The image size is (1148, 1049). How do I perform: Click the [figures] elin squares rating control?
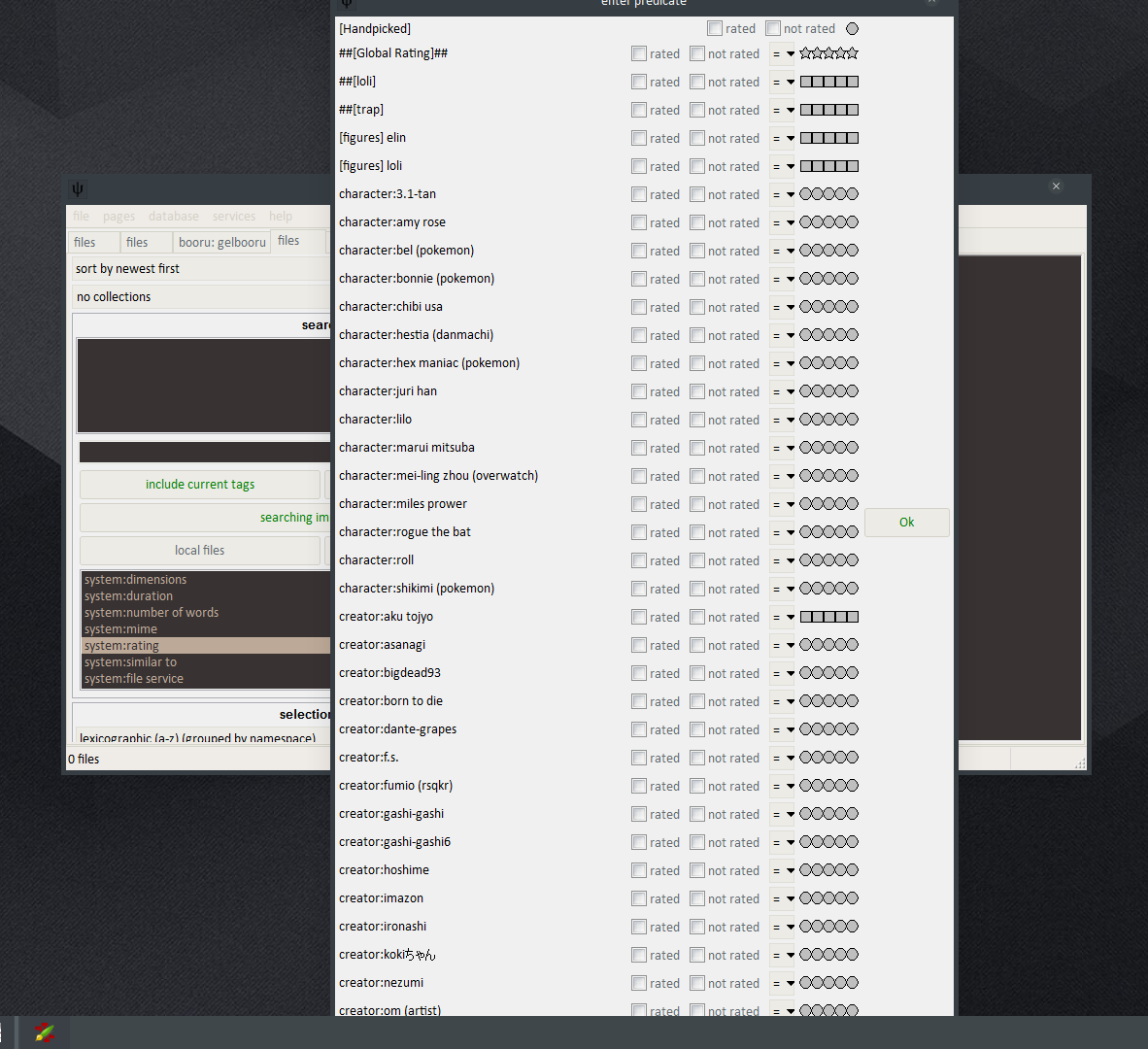828,138
